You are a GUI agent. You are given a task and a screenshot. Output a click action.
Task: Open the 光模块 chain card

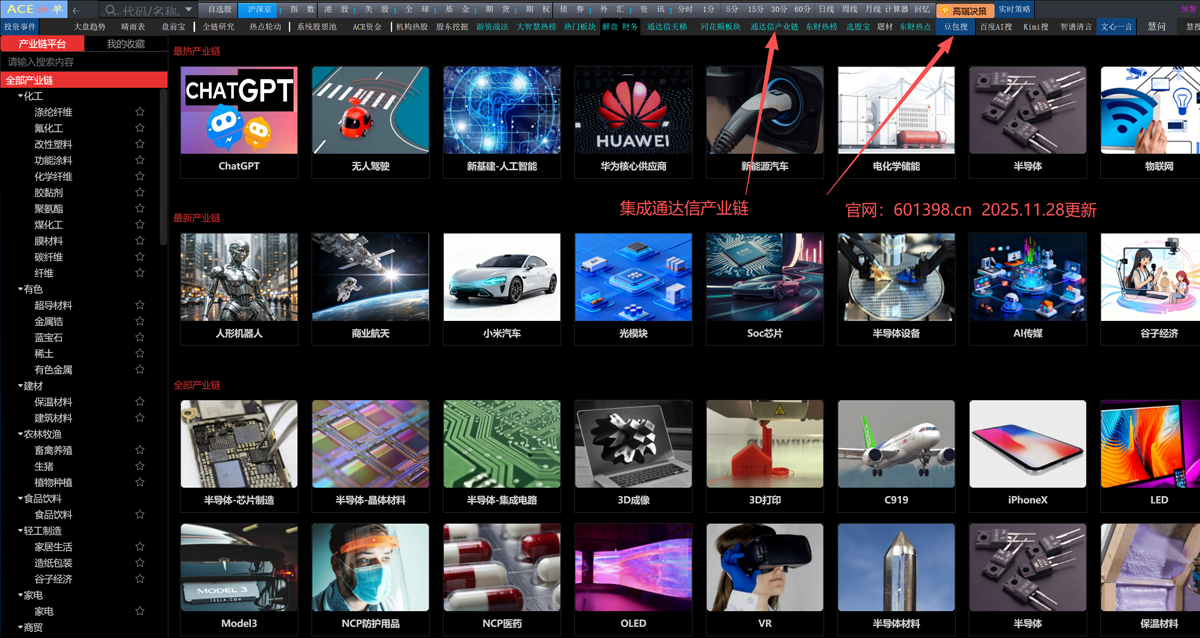point(633,290)
